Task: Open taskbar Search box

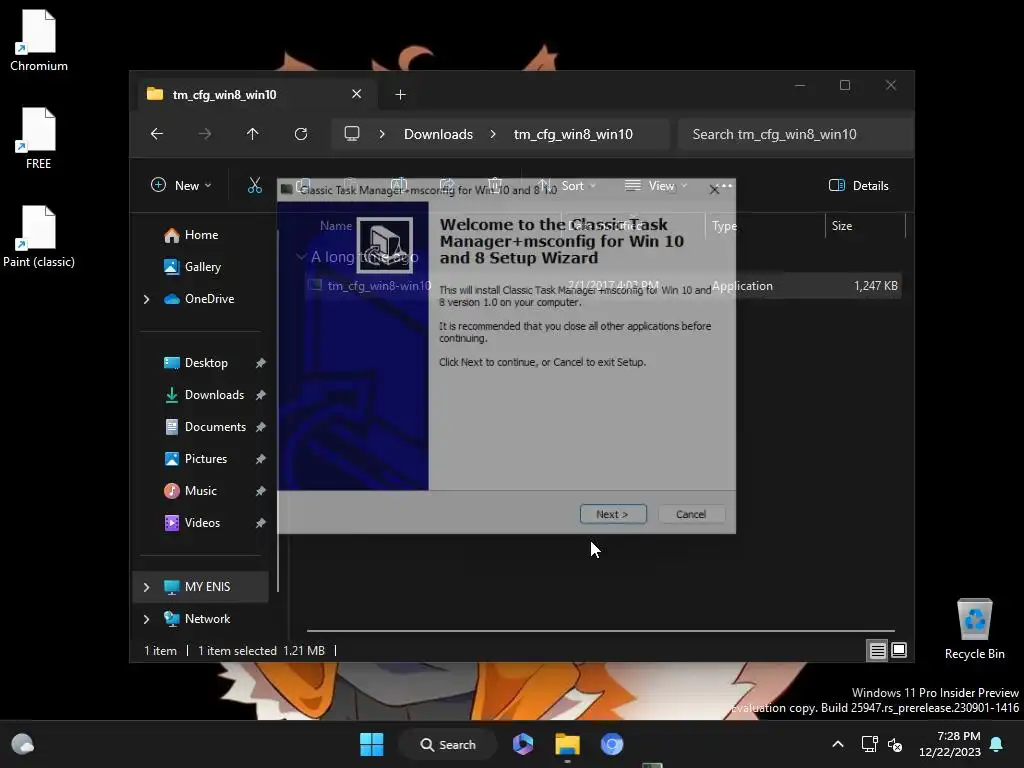Action: point(448,744)
